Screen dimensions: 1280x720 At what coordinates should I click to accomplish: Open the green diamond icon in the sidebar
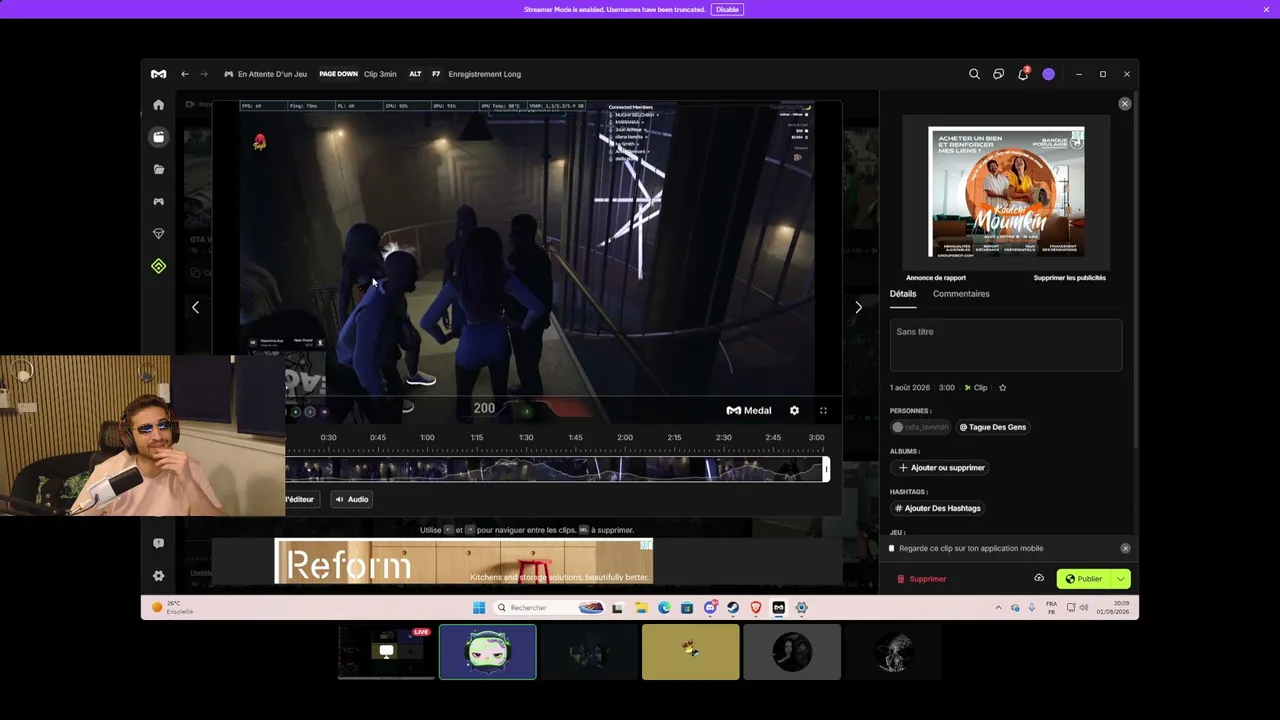tap(158, 266)
